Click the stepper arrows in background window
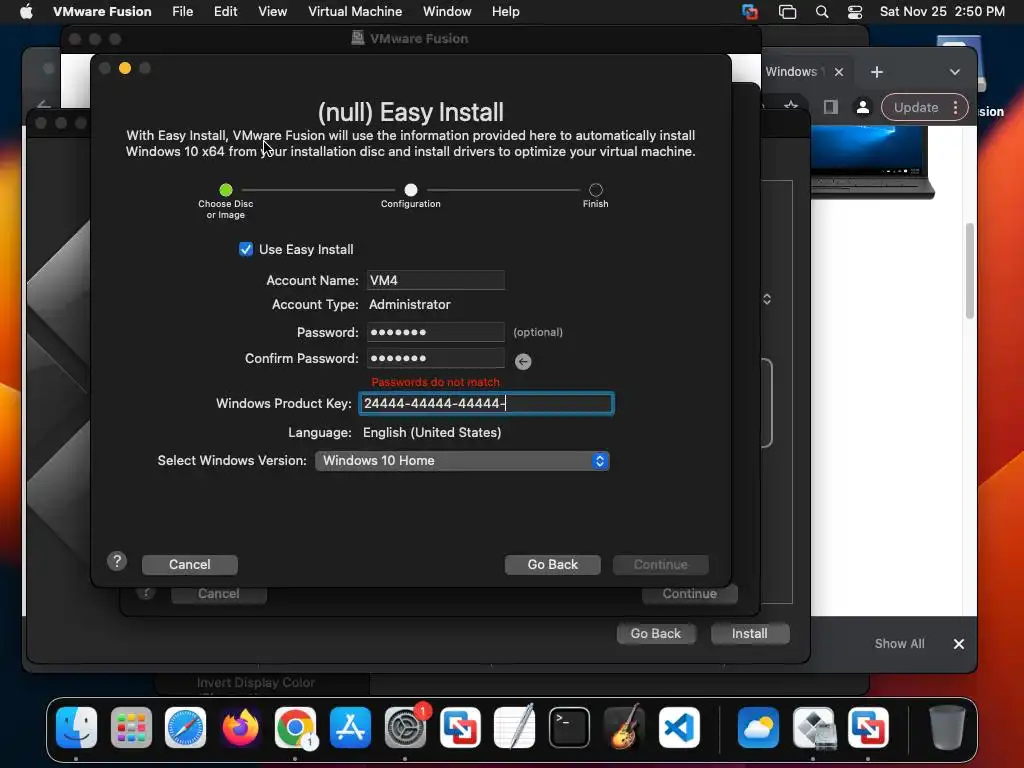 [x=767, y=299]
